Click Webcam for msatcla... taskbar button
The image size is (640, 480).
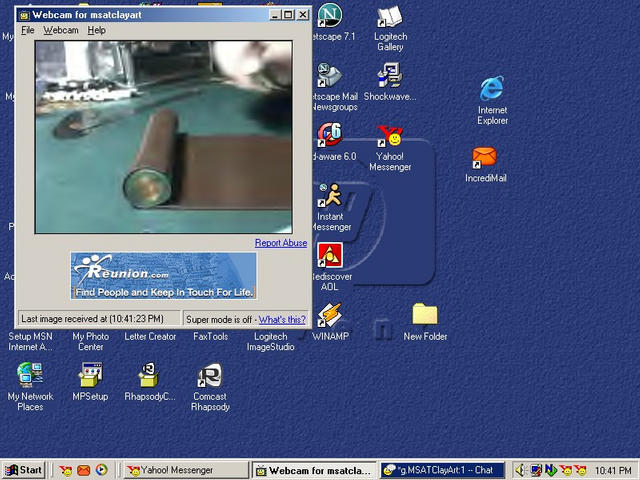click(x=315, y=470)
